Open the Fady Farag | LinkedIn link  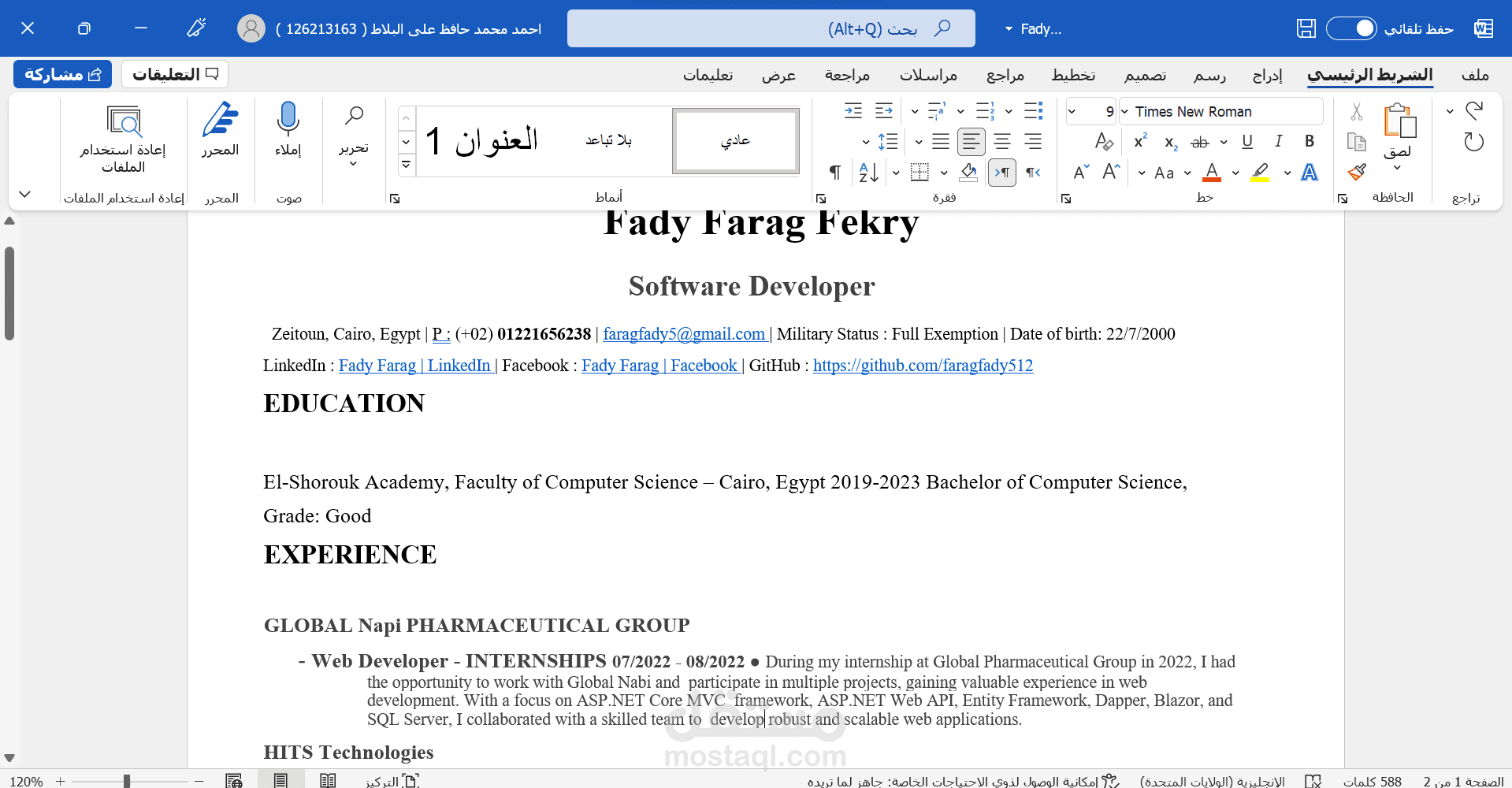click(414, 366)
